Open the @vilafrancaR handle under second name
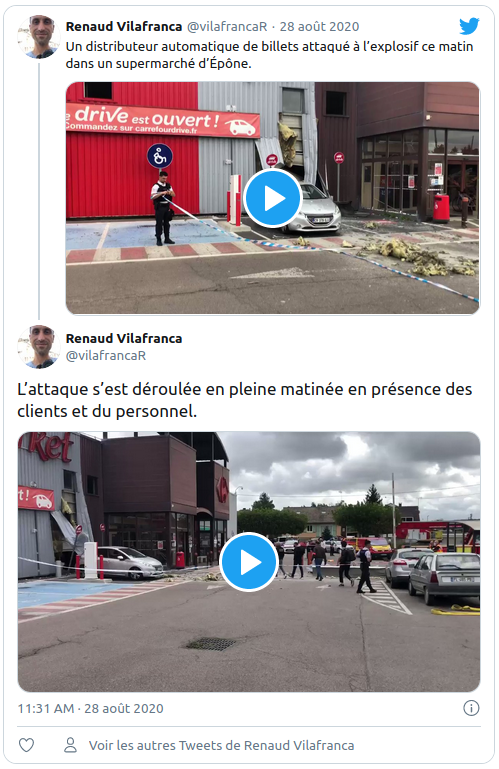Viewport: 499px width, 769px height. tap(106, 356)
